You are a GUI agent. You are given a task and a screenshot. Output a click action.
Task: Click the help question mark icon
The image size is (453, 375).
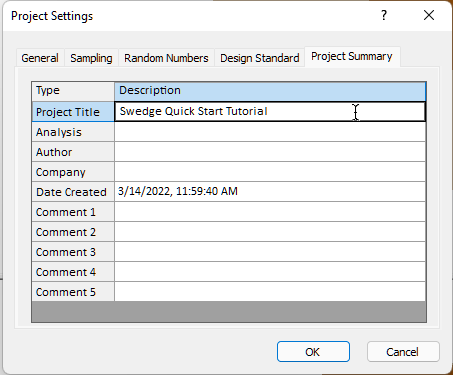coord(384,15)
